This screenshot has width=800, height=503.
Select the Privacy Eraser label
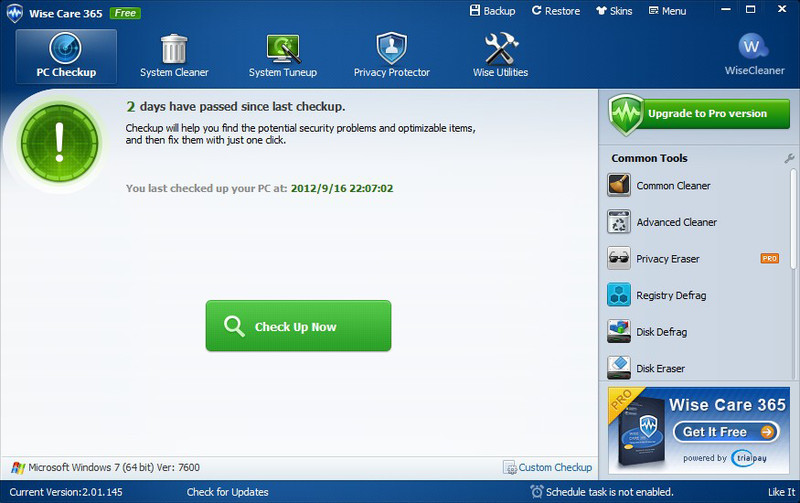667,259
